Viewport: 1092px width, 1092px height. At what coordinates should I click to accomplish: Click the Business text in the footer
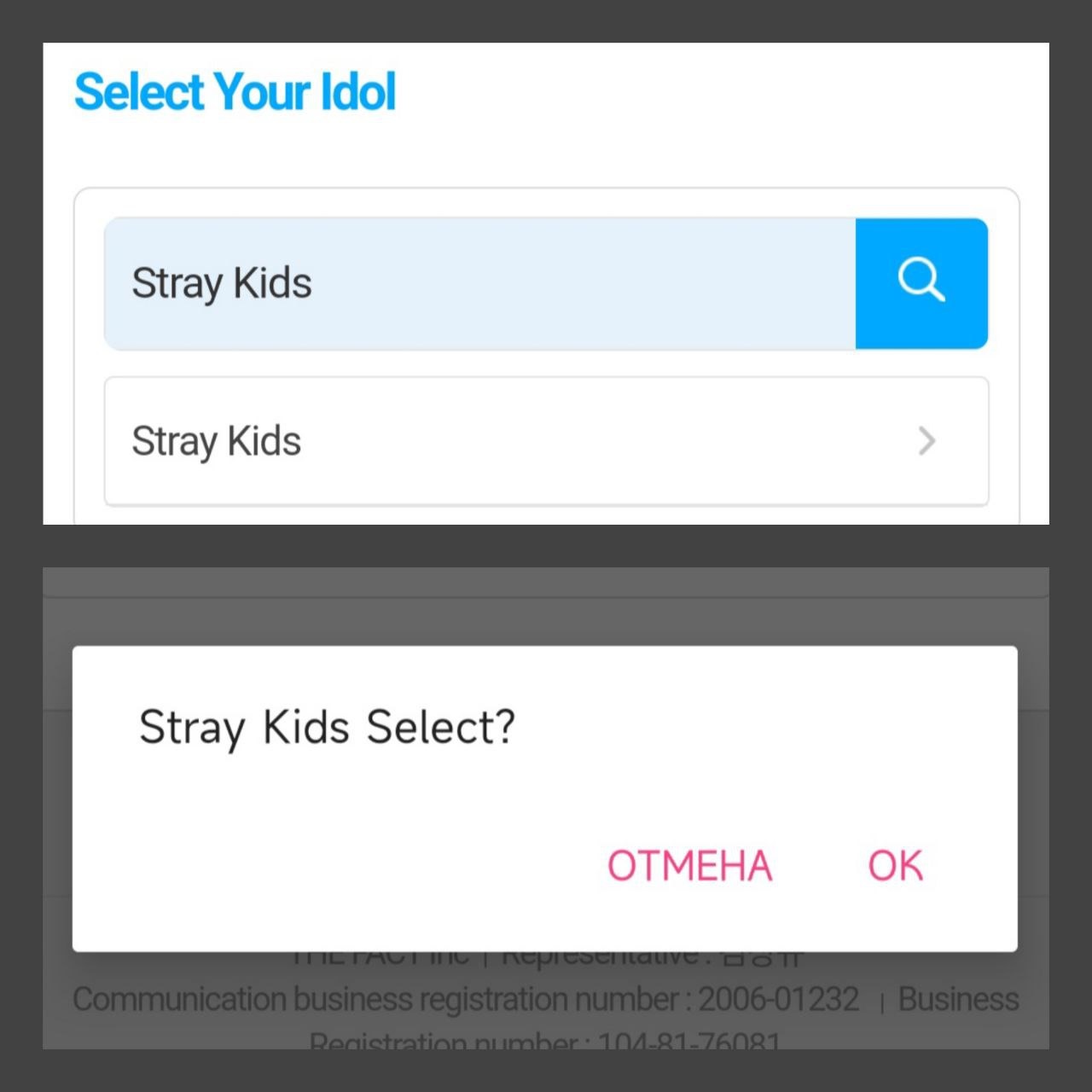pyautogui.click(x=958, y=999)
